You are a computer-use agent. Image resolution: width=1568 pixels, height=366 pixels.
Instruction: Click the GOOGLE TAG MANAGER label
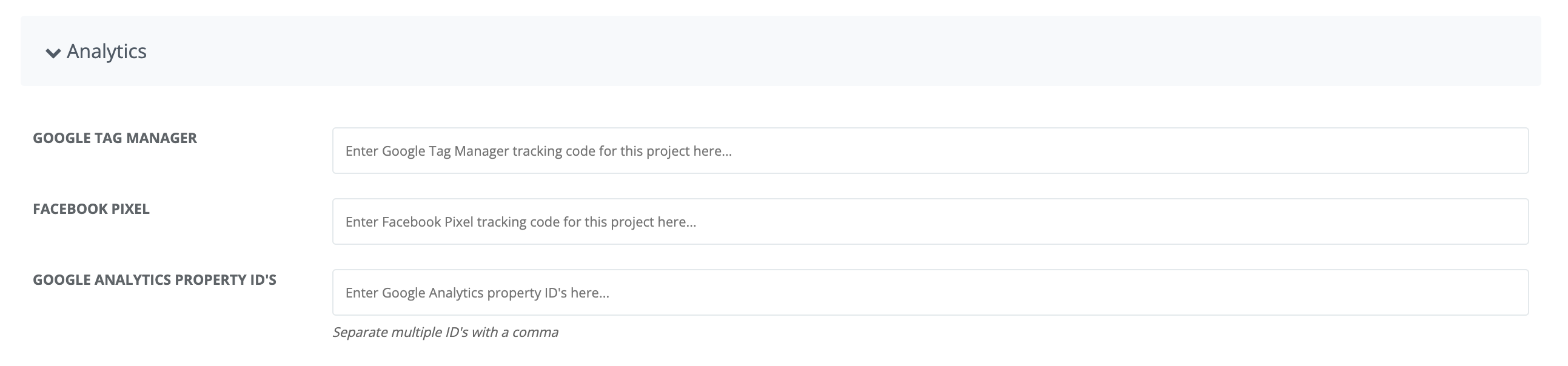point(115,138)
